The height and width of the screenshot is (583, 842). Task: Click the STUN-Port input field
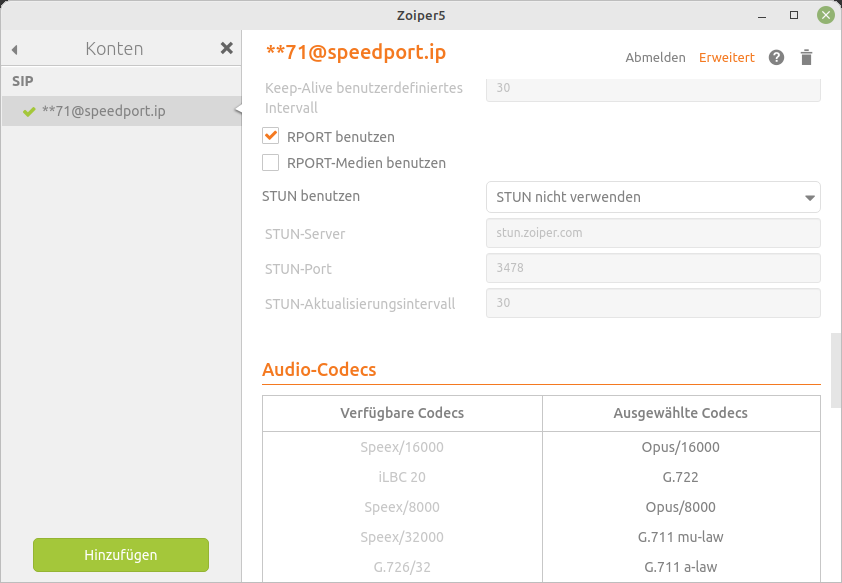tap(653, 268)
